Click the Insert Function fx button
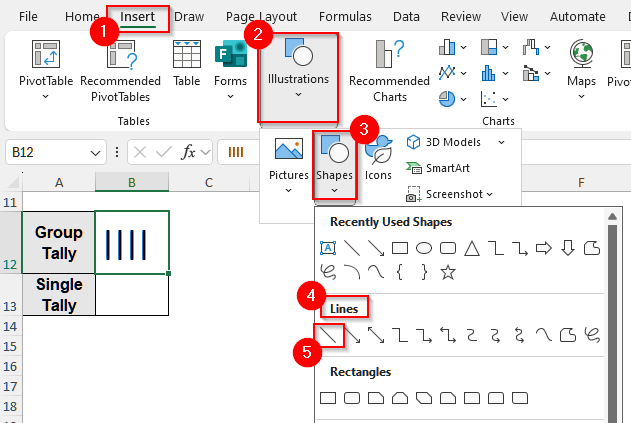This screenshot has width=631, height=423. click(189, 153)
